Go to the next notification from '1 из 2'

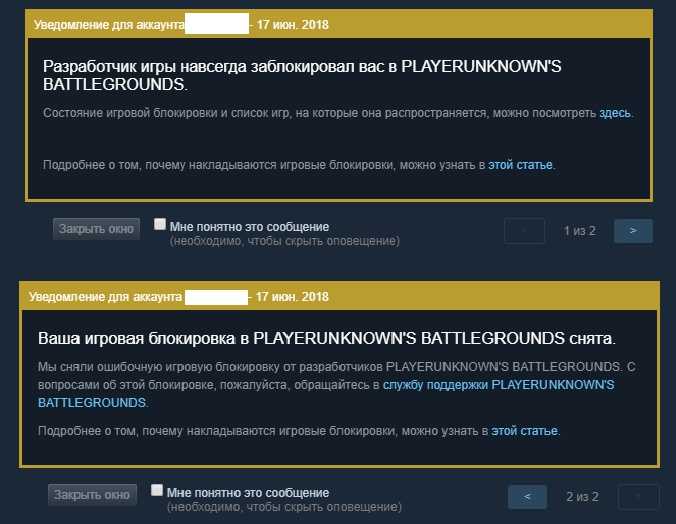(633, 231)
